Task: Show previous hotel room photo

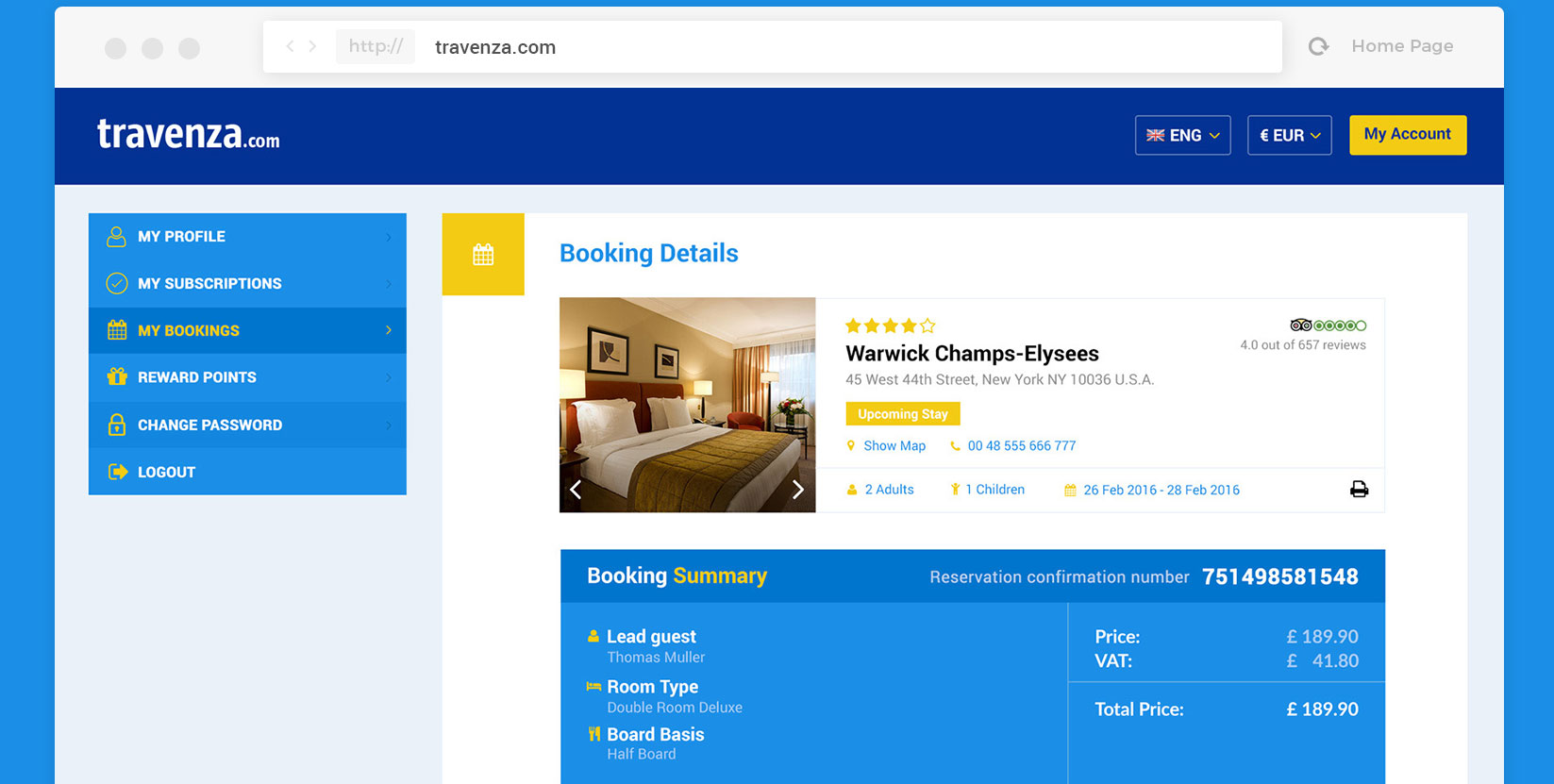Action: click(x=576, y=490)
